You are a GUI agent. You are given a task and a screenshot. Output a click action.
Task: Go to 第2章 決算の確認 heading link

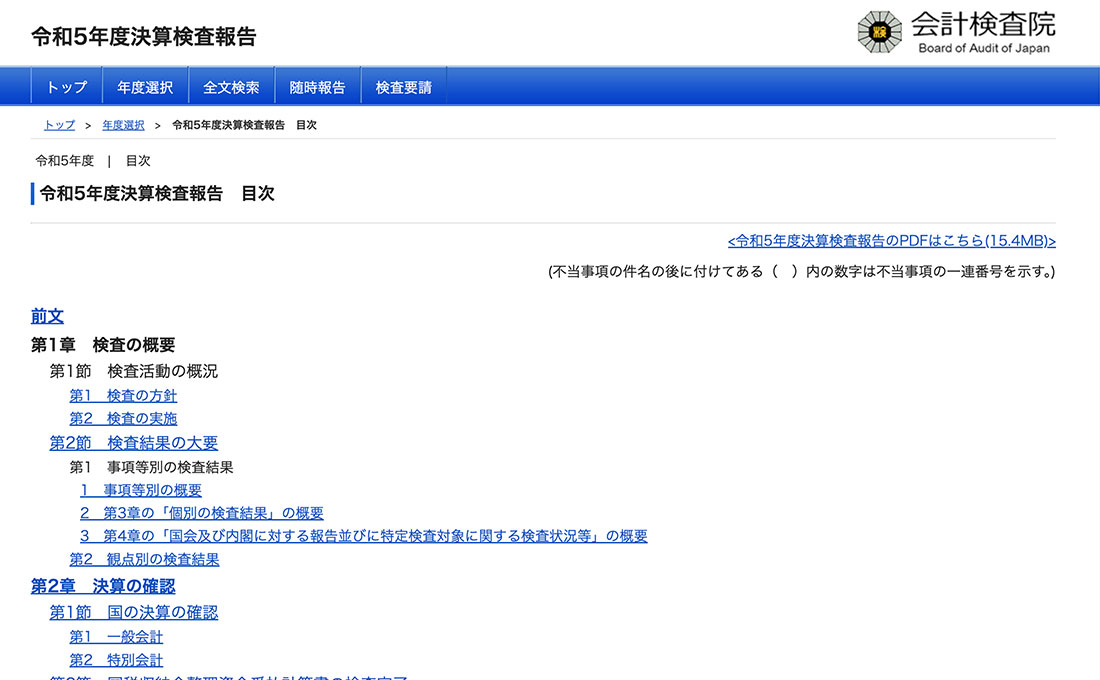[x=103, y=586]
